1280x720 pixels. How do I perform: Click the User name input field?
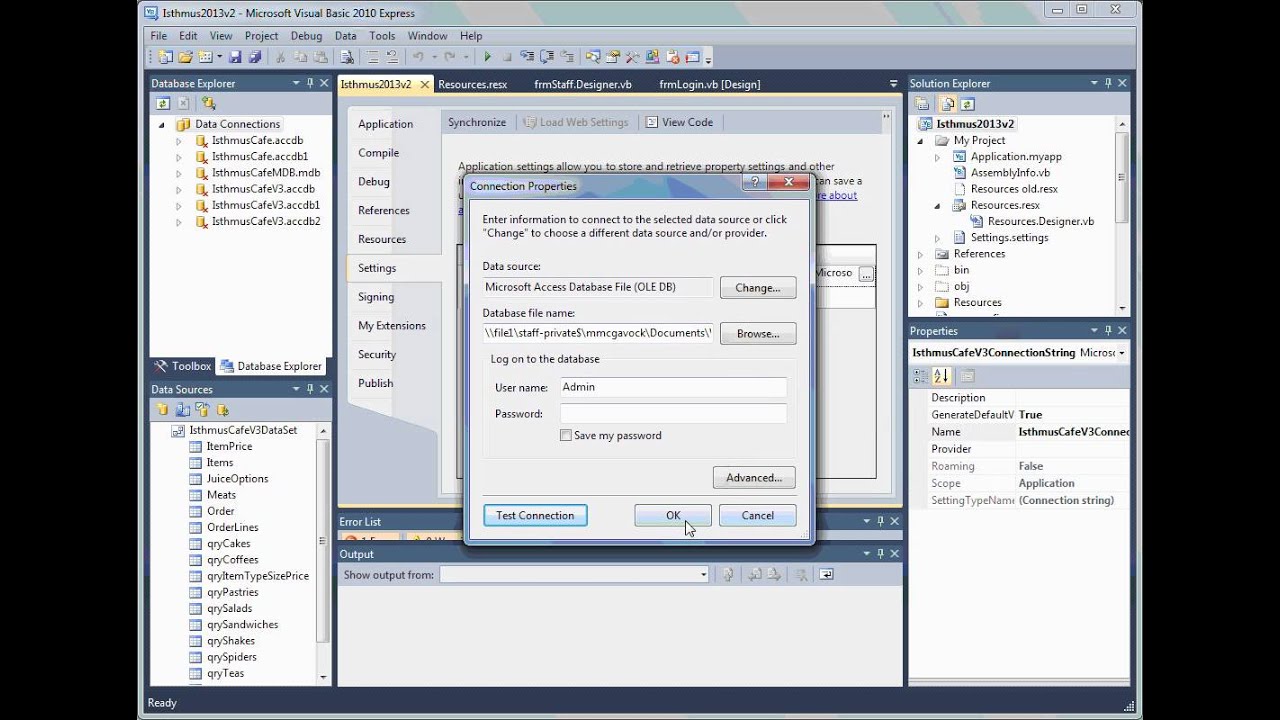pyautogui.click(x=673, y=387)
